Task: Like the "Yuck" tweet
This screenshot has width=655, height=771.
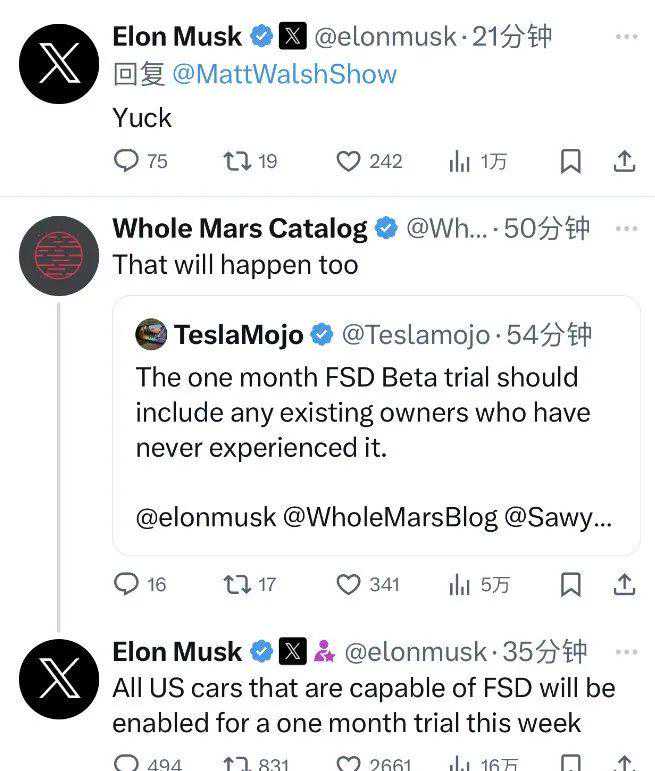Action: click(348, 161)
